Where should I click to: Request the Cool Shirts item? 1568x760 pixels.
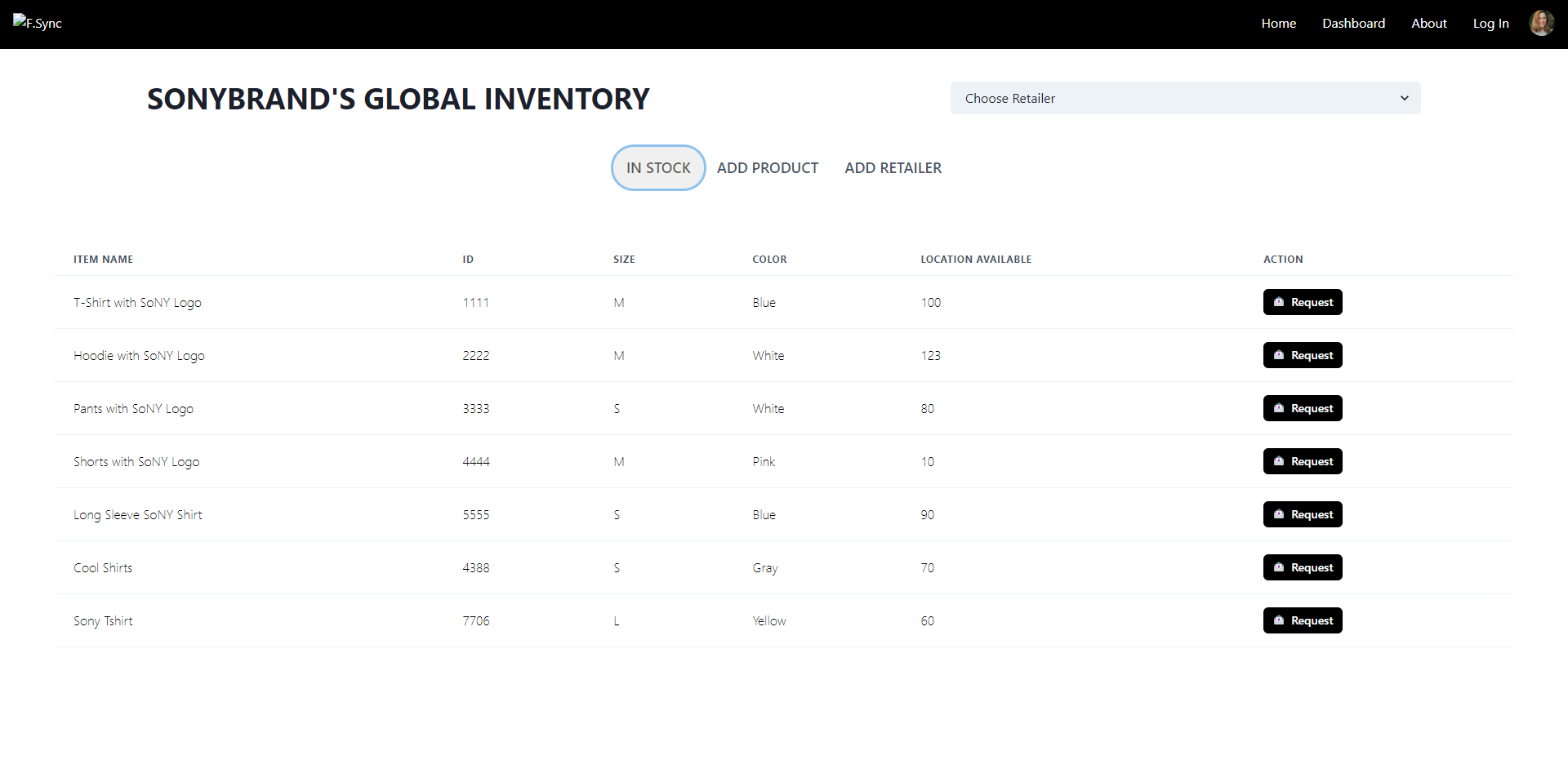click(x=1303, y=567)
